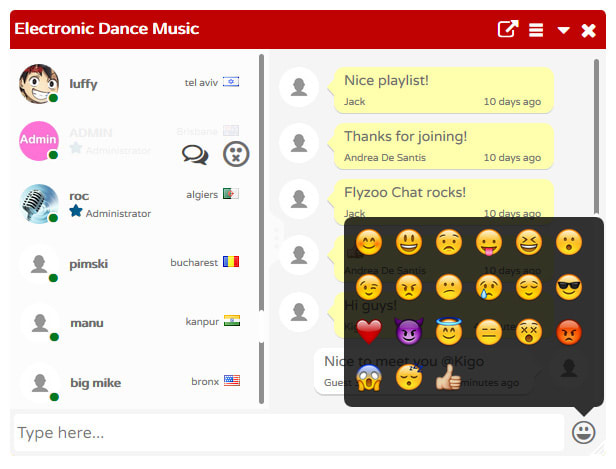
Task: Insert the big grin emoji
Action: [x=409, y=242]
